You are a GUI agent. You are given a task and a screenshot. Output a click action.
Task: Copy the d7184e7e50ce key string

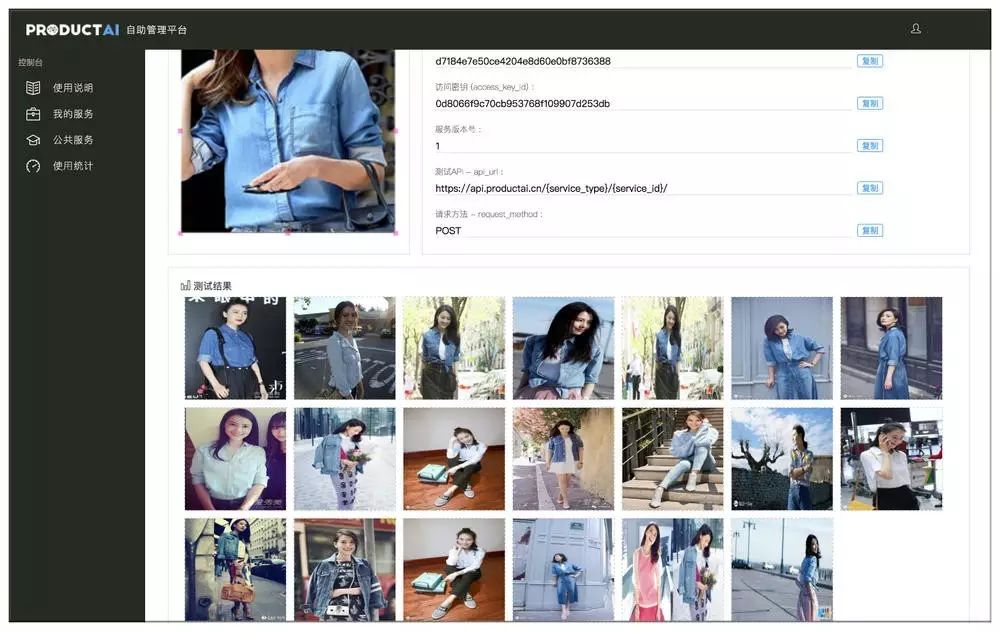870,61
